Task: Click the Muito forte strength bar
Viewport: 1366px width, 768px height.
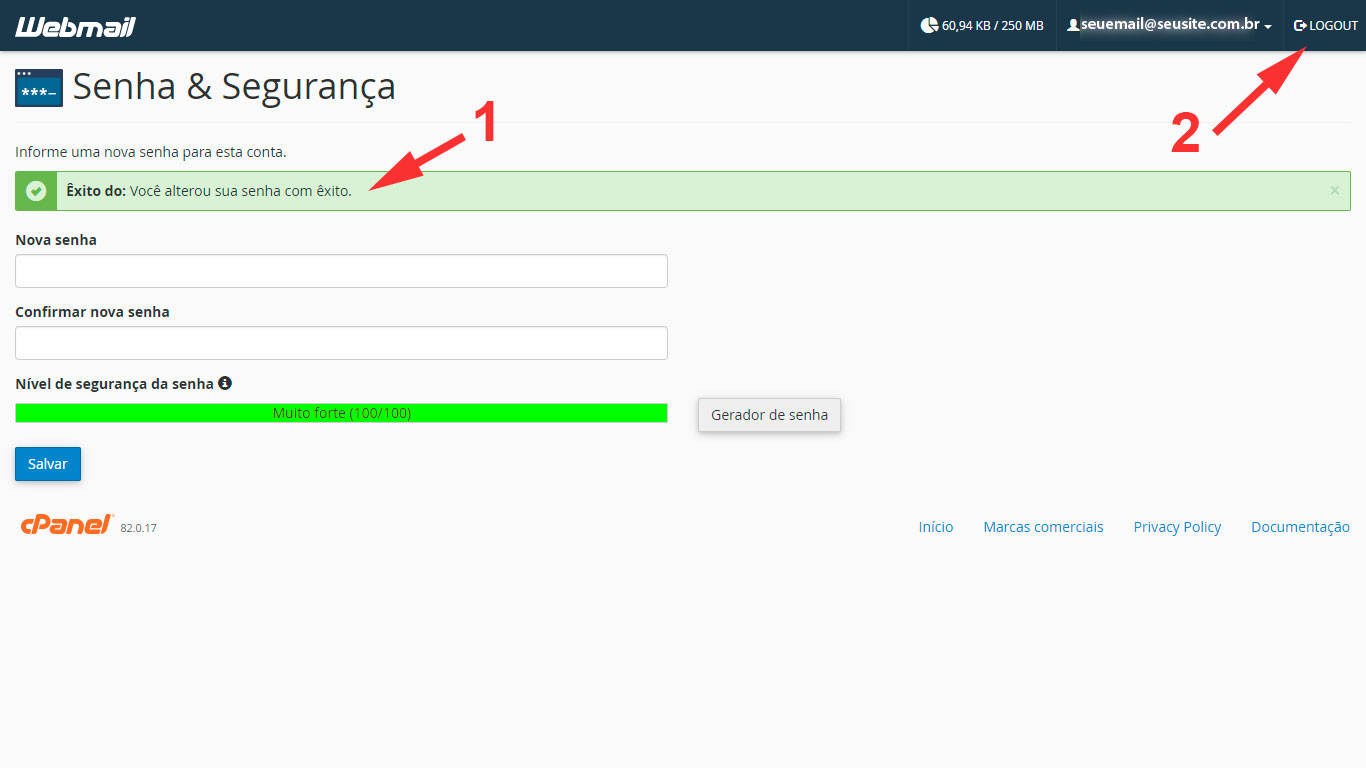Action: pyautogui.click(x=341, y=413)
